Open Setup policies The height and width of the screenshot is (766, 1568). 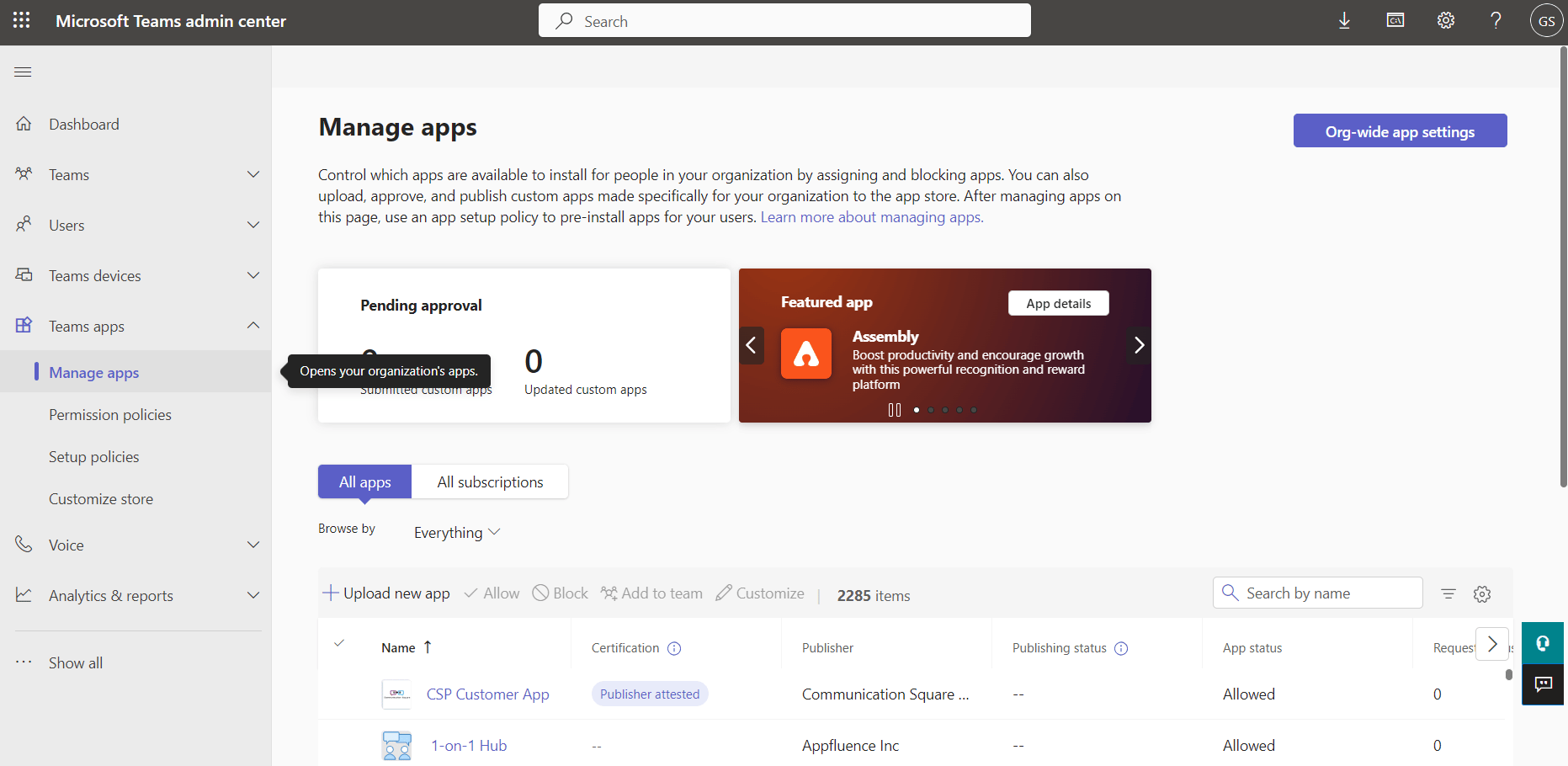tap(94, 456)
